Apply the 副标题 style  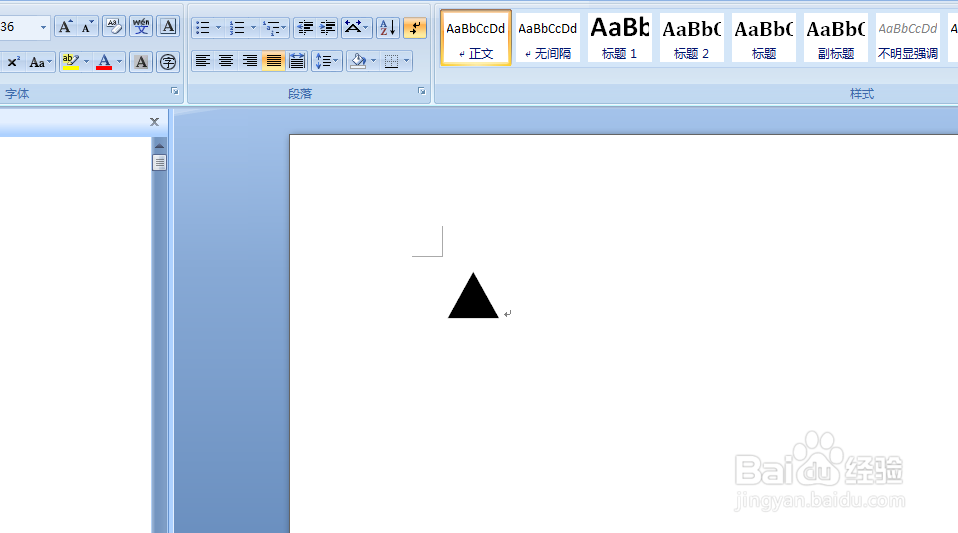(836, 38)
